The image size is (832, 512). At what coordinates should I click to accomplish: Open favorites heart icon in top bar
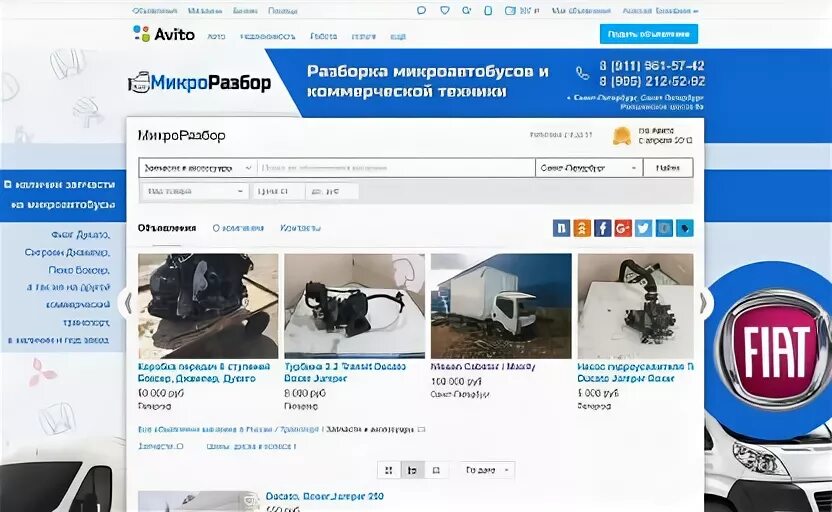[x=445, y=10]
